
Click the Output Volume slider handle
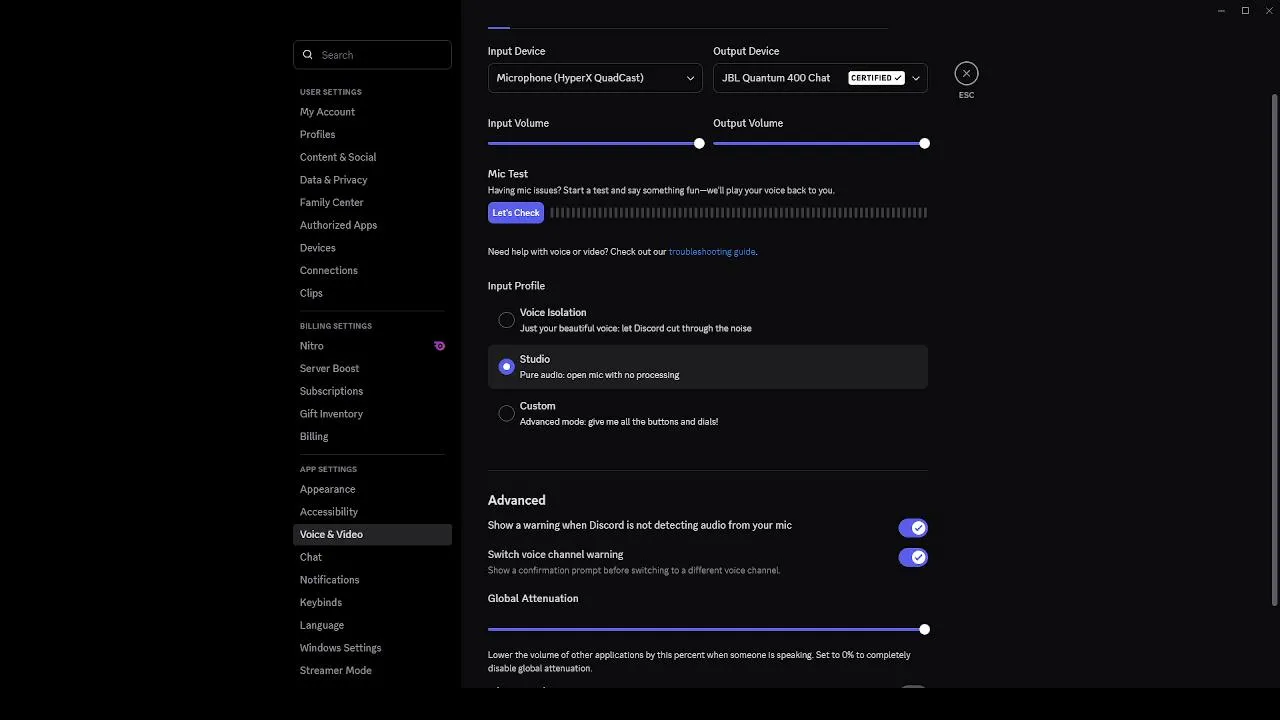coord(924,143)
